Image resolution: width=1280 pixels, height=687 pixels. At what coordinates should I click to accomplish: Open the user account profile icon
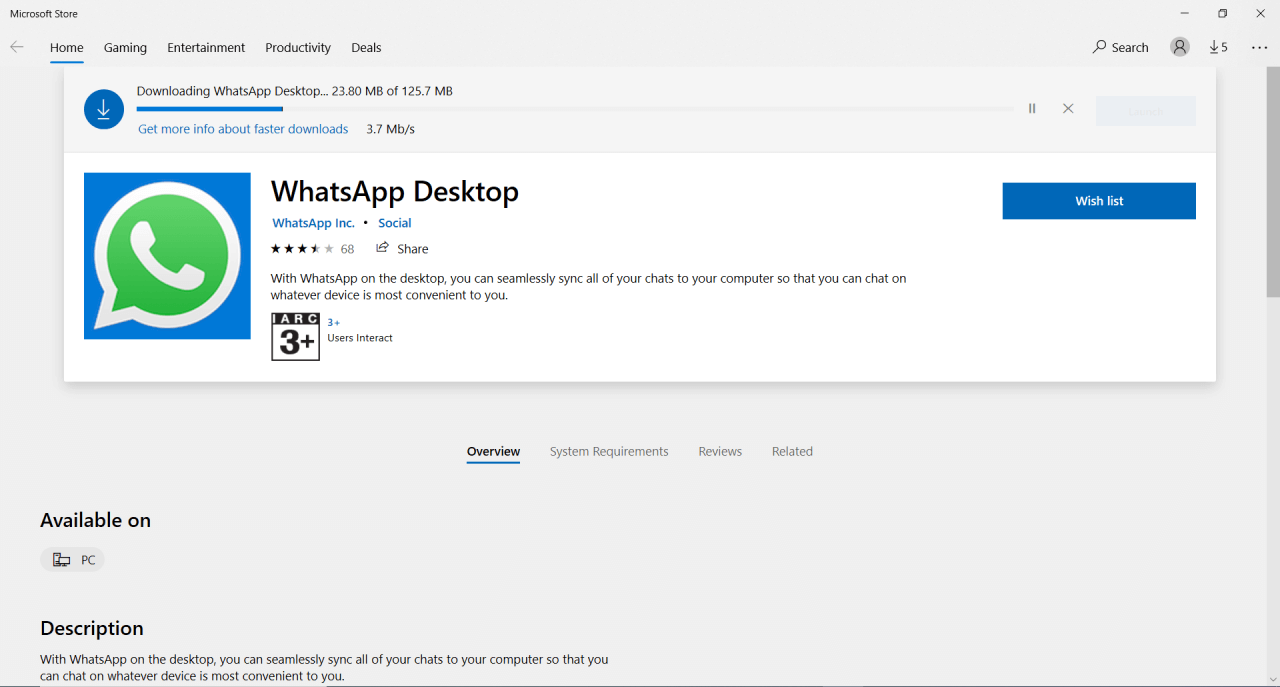coord(1180,47)
